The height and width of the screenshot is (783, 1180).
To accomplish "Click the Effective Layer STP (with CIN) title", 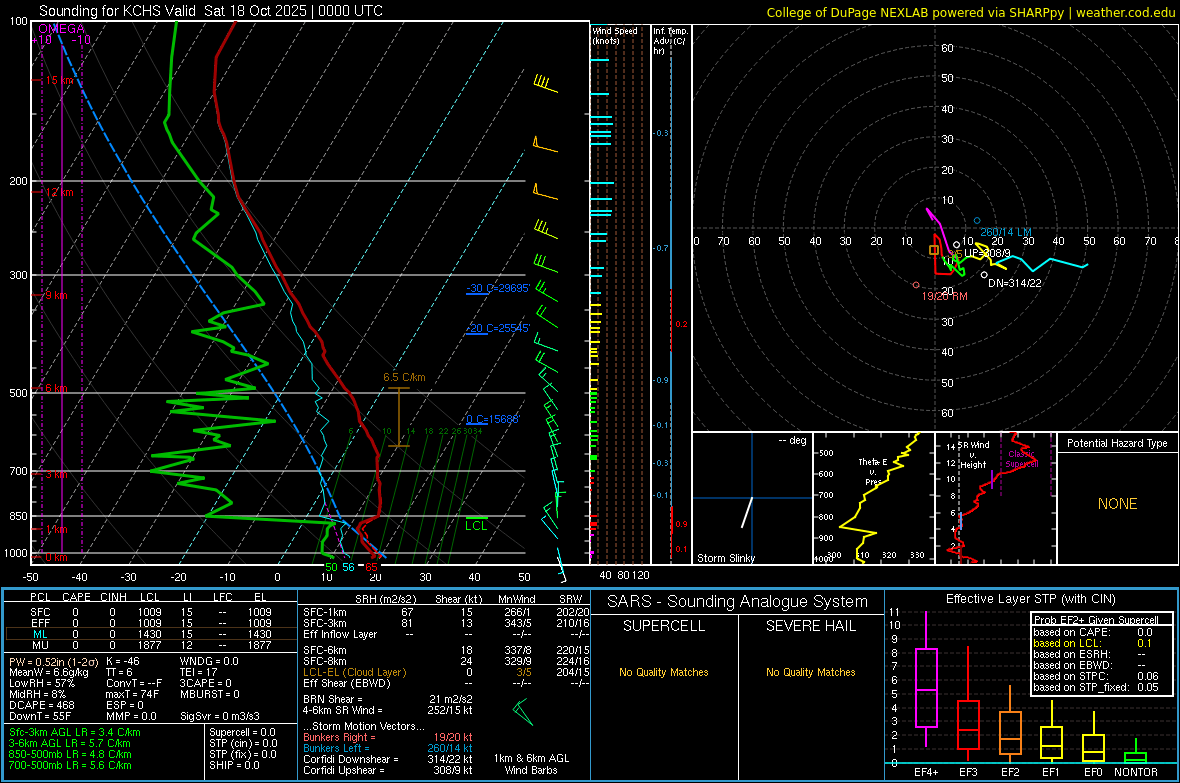I will [1030, 599].
